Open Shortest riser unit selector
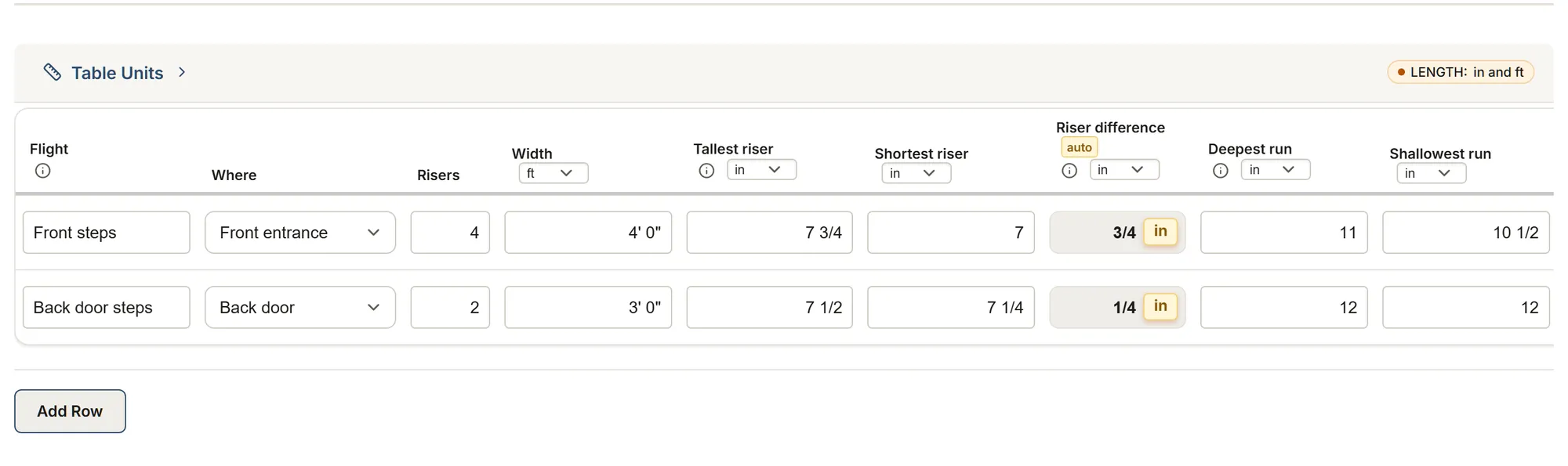Screen dimensions: 1568x466 pyautogui.click(x=916, y=173)
